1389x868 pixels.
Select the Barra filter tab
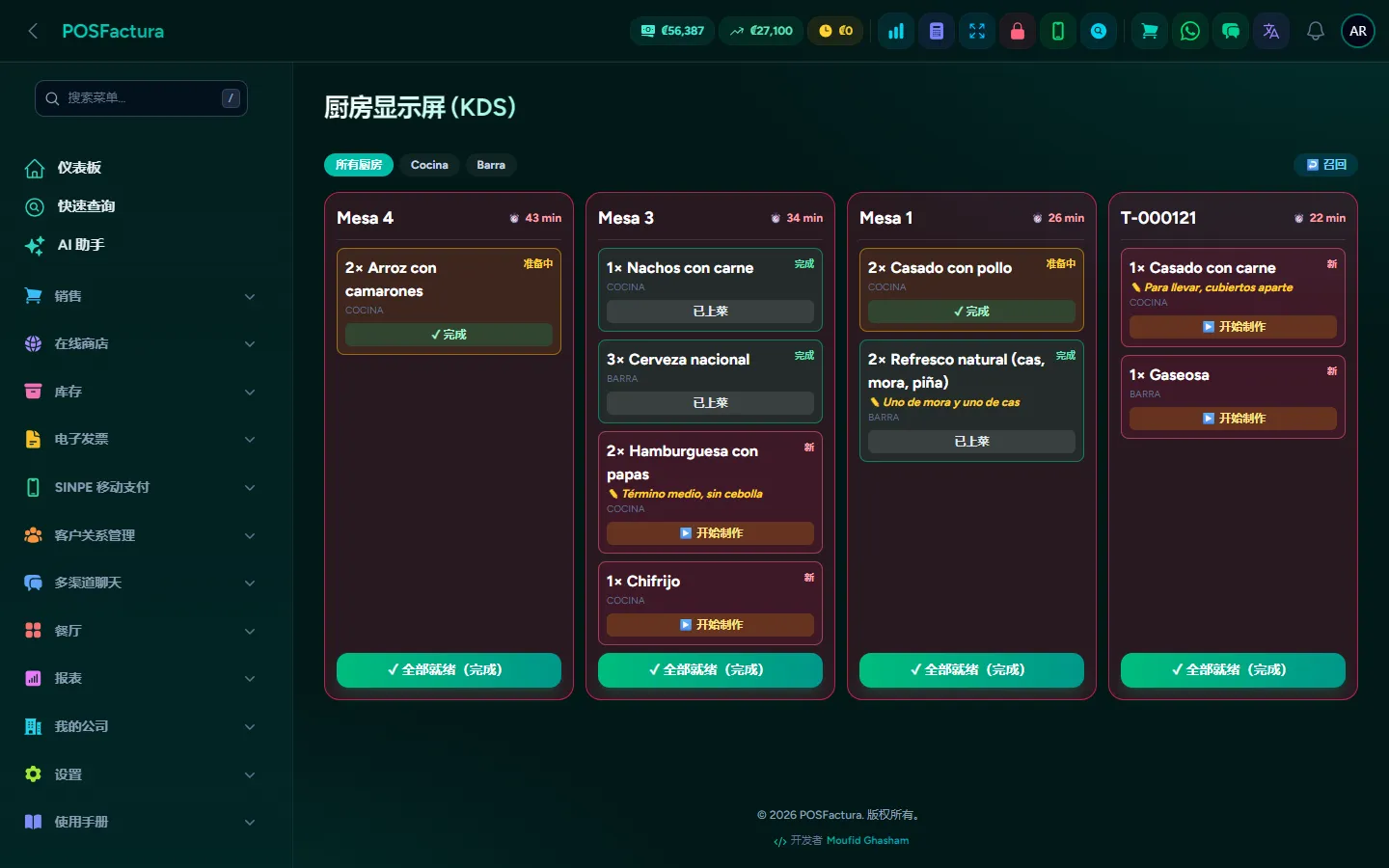click(491, 165)
